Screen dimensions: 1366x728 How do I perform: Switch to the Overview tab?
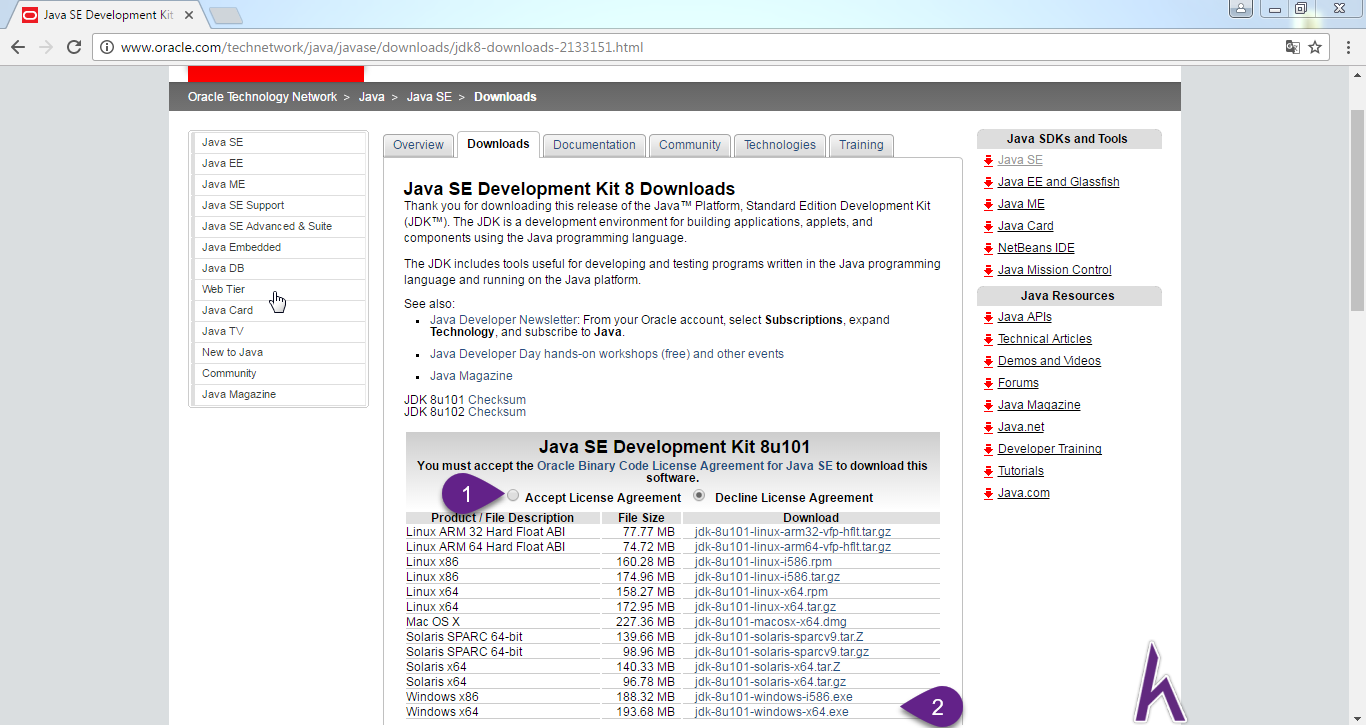click(x=418, y=145)
